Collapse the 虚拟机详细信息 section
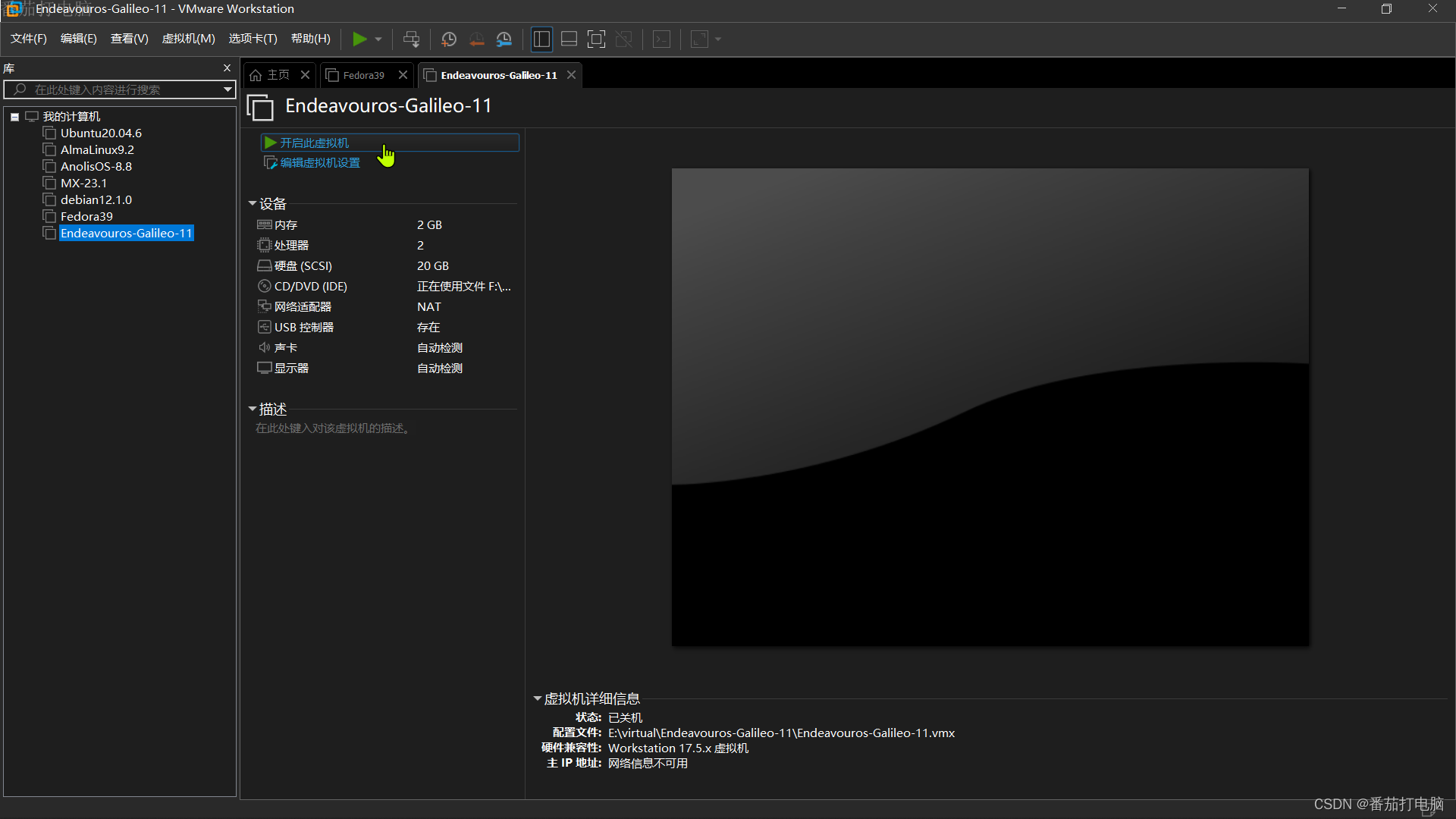The width and height of the screenshot is (1456, 819). point(538,699)
